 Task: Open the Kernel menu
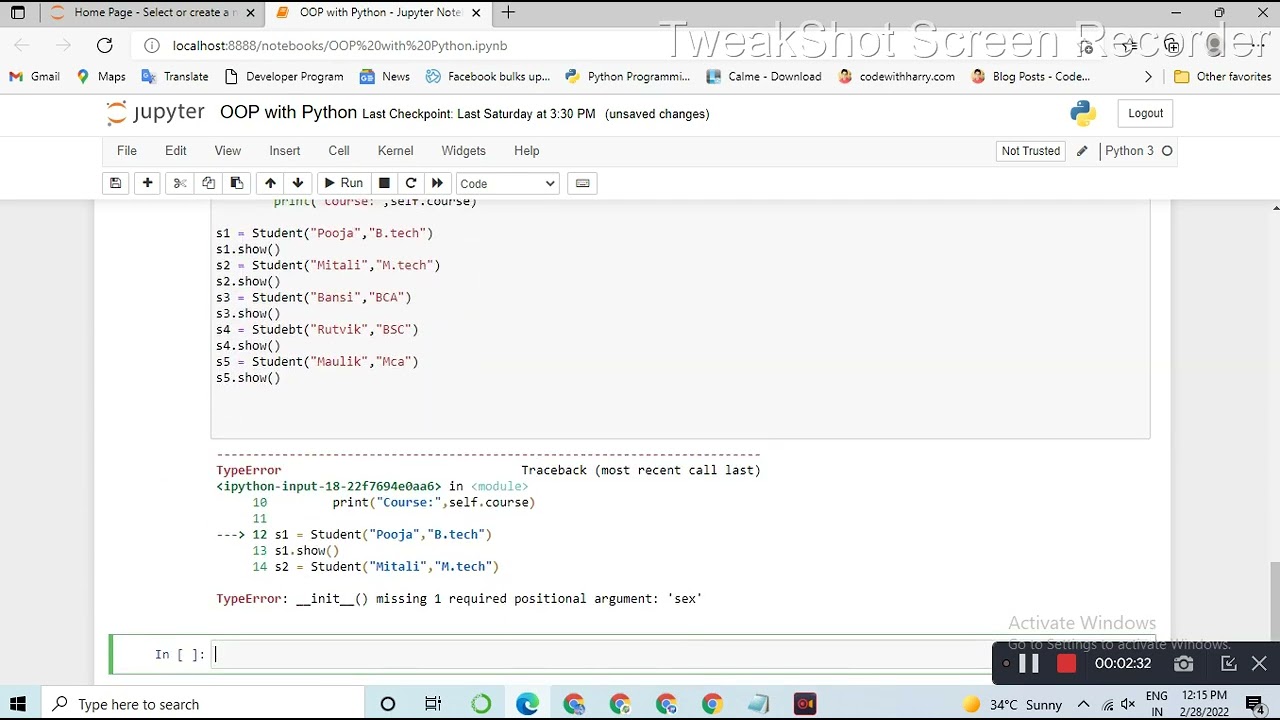[x=396, y=151]
